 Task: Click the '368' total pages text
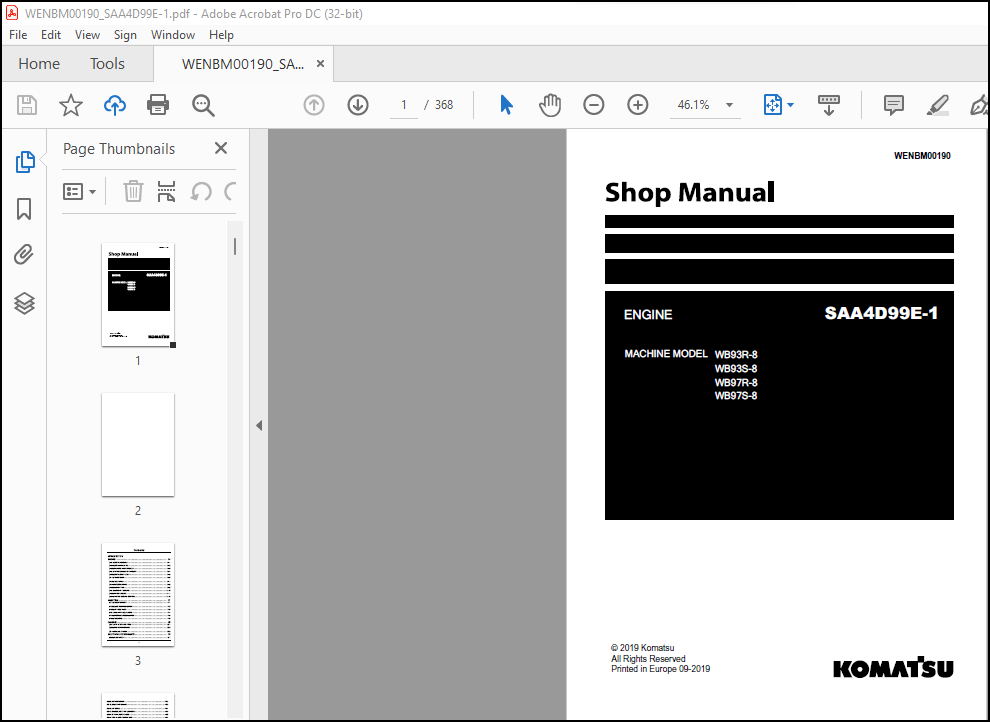[444, 105]
